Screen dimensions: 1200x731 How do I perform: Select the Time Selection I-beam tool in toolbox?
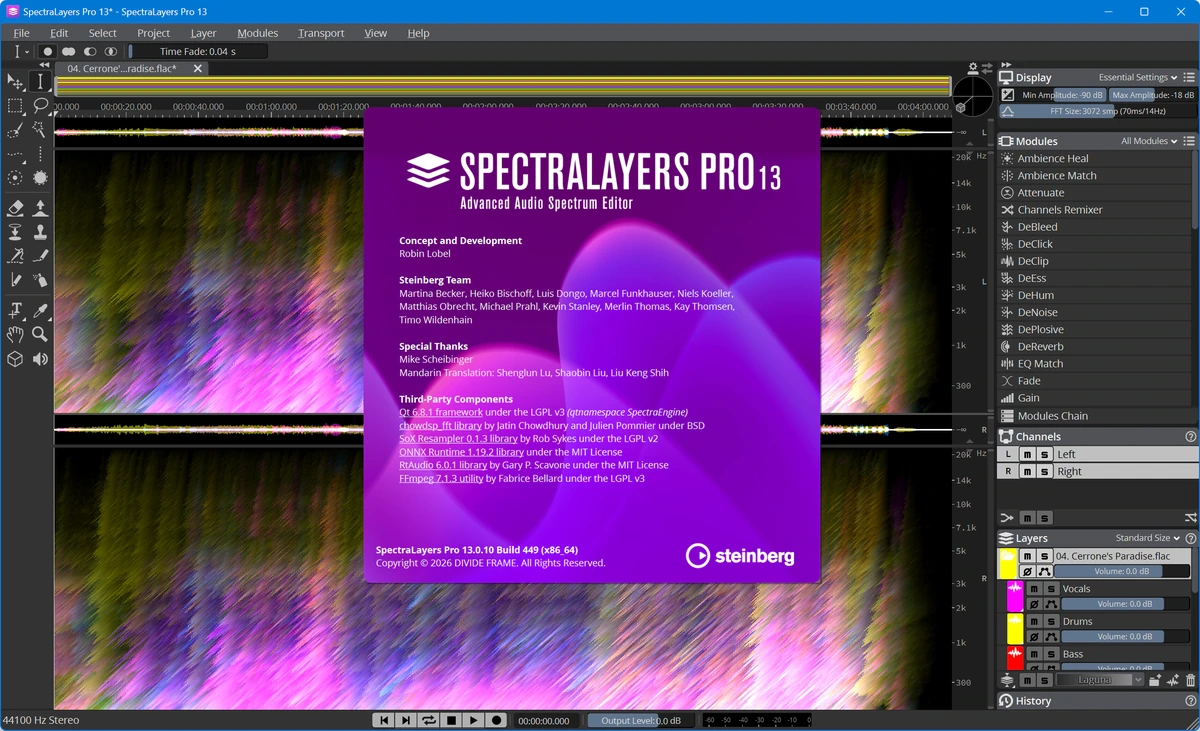[x=40, y=81]
